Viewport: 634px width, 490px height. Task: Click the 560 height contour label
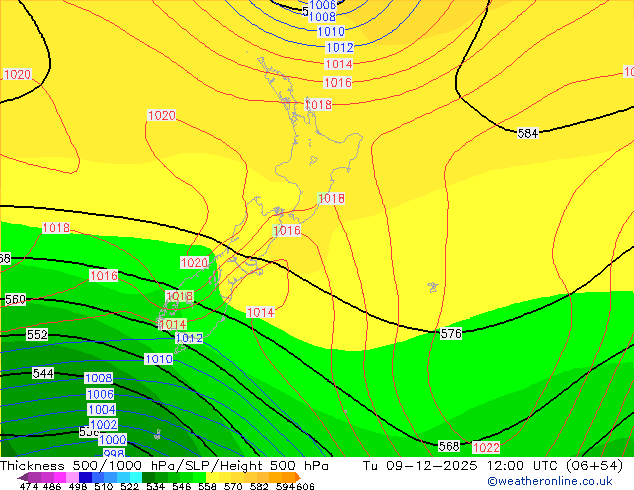point(15,299)
